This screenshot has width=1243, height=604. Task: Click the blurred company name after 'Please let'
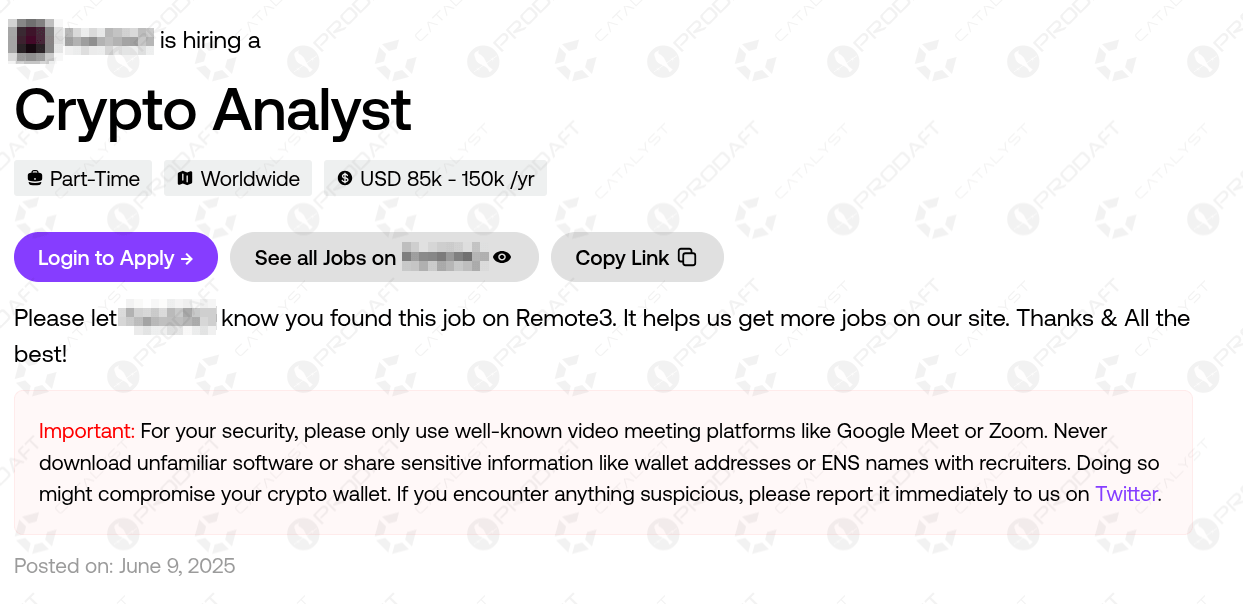point(168,319)
